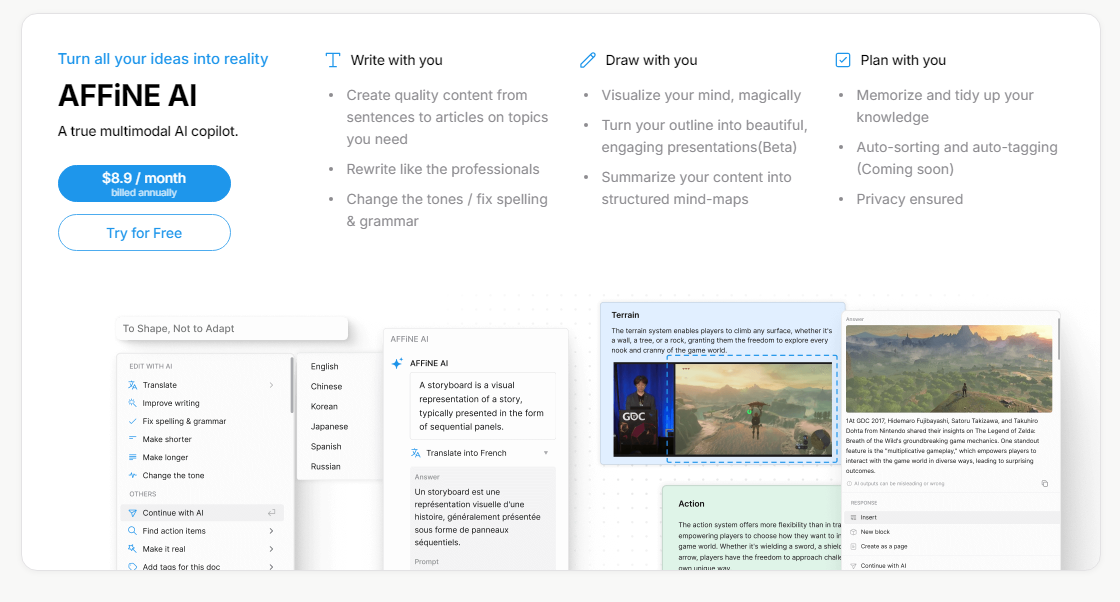Click the AFFiNE AI sparkle icon
Screen dimensions: 1120x602
coord(397,363)
